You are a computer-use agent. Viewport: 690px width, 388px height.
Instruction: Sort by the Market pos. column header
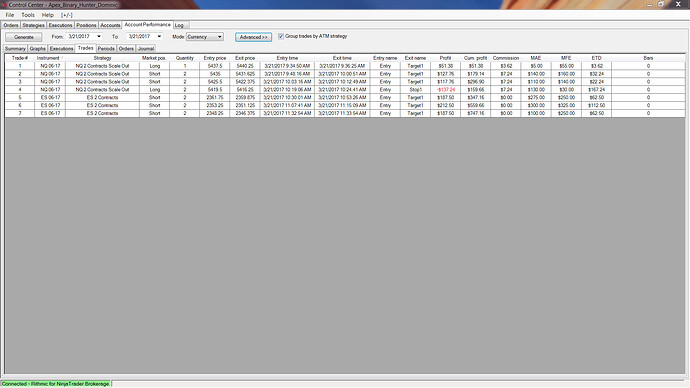click(154, 58)
